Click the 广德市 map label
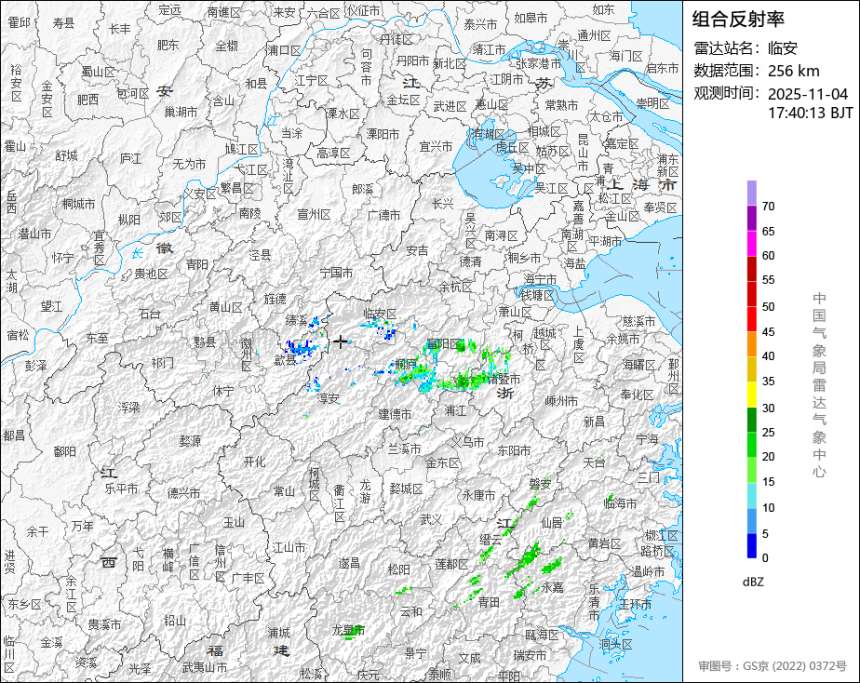The width and height of the screenshot is (860, 683). 384,215
